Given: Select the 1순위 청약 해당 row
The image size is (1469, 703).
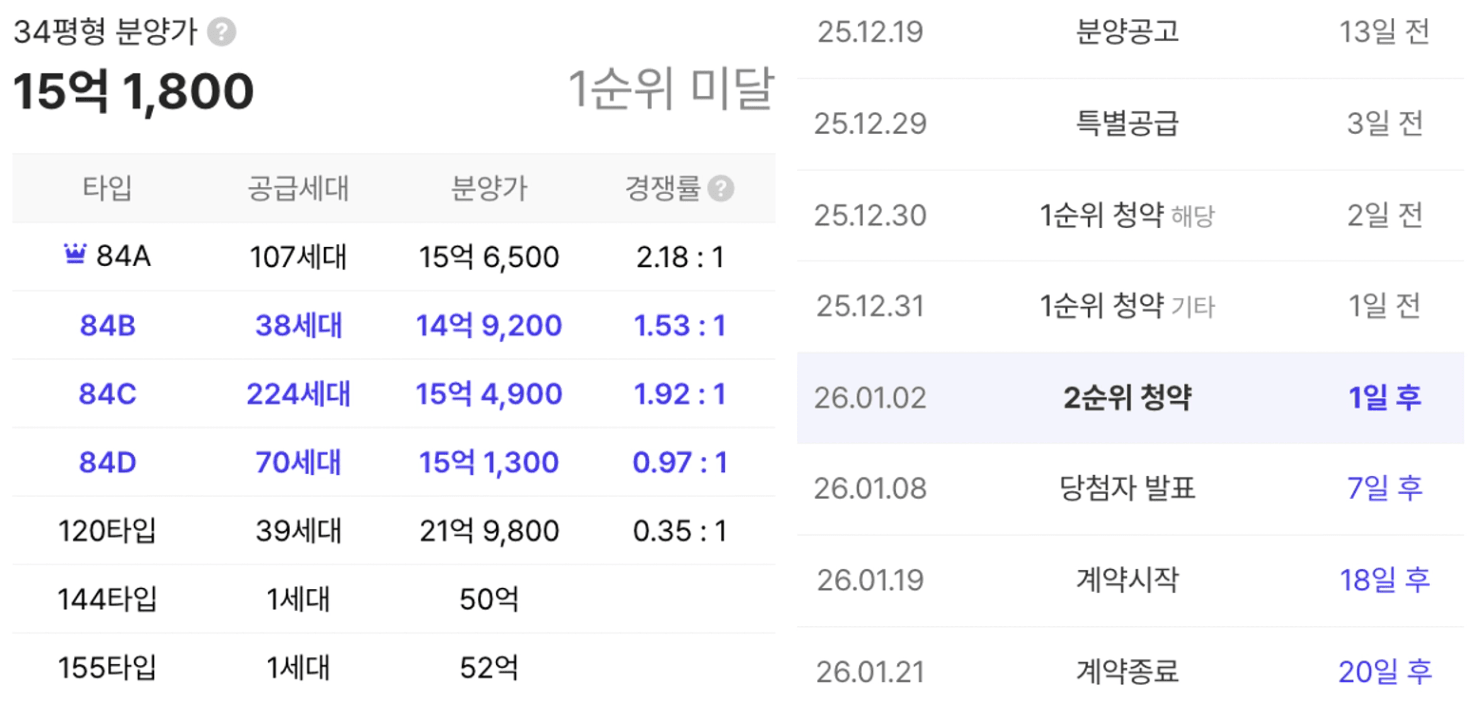Looking at the screenshot, I should point(1127,215).
